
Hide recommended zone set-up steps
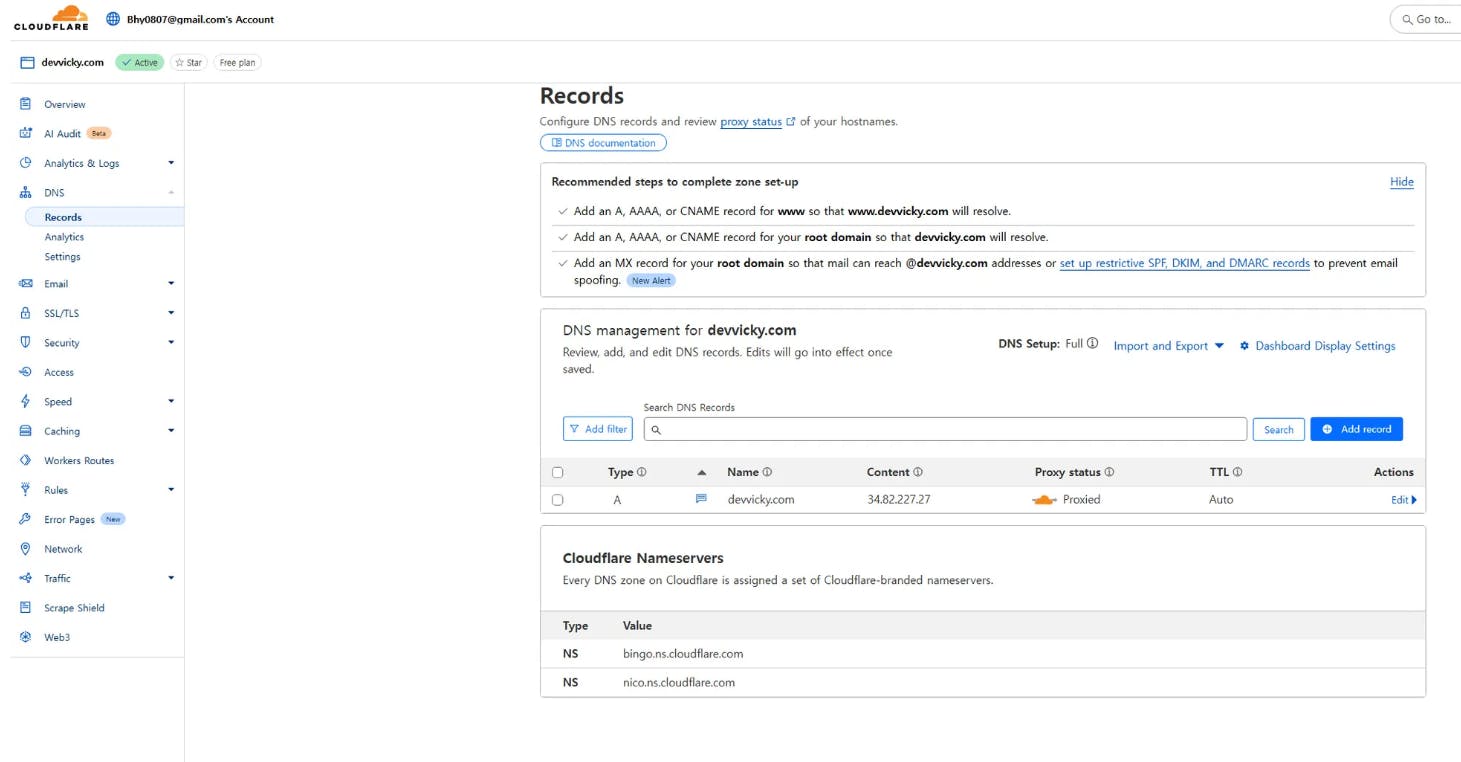[1401, 182]
